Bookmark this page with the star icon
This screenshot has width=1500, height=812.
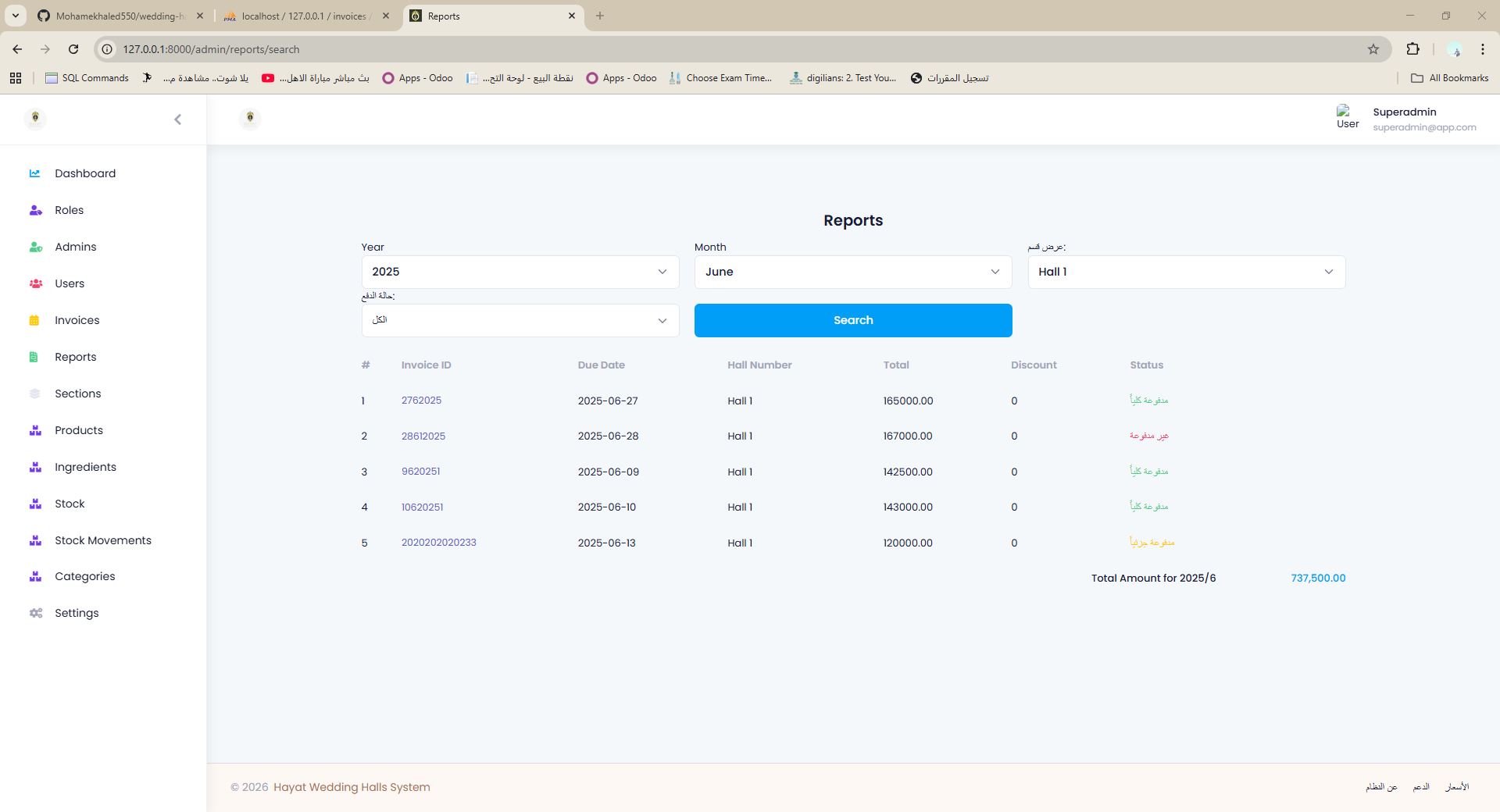(x=1373, y=49)
